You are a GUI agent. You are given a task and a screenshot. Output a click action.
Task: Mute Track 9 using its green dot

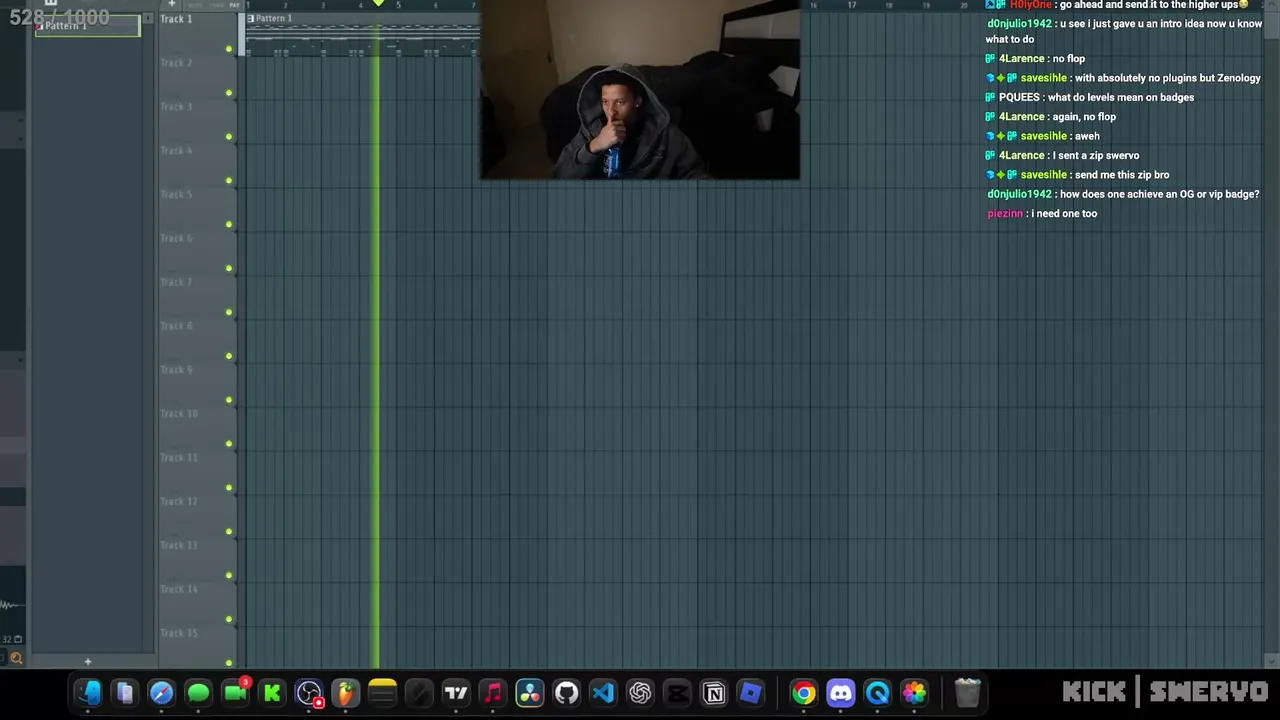(229, 400)
